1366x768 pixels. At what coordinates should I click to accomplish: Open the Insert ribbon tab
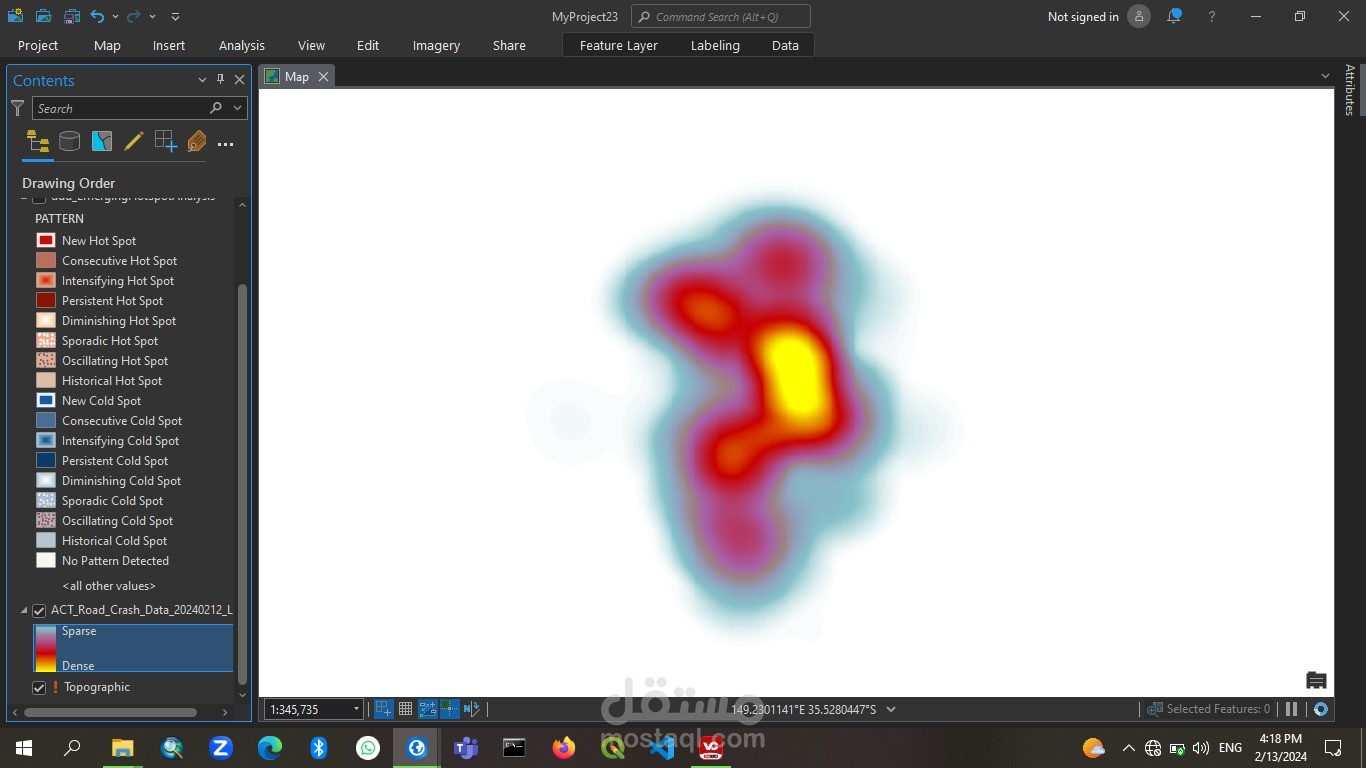169,45
